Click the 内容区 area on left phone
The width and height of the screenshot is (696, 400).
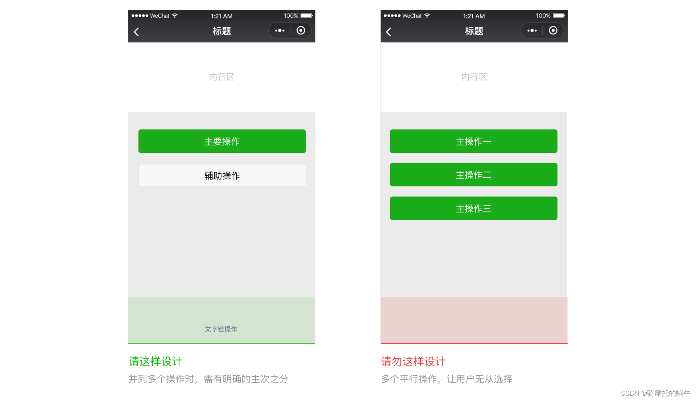[x=221, y=76]
